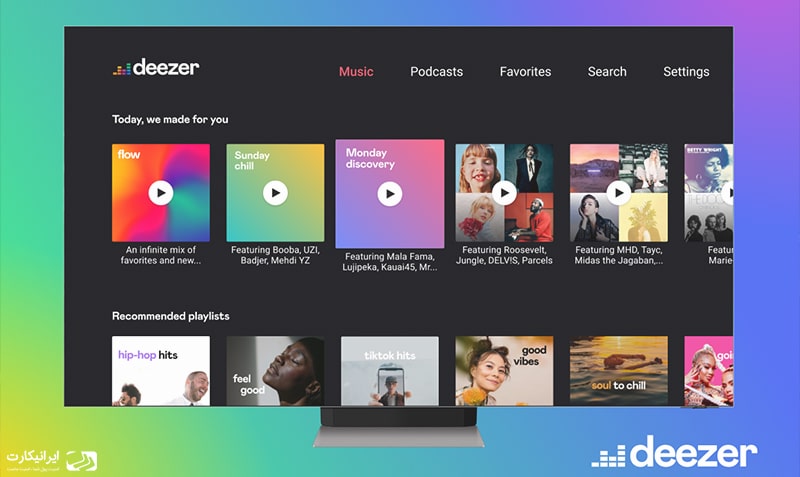
Task: Select caption 'Featuring Roosevelt, Jungle, DELVIS, Parcels'
Action: coord(504,255)
